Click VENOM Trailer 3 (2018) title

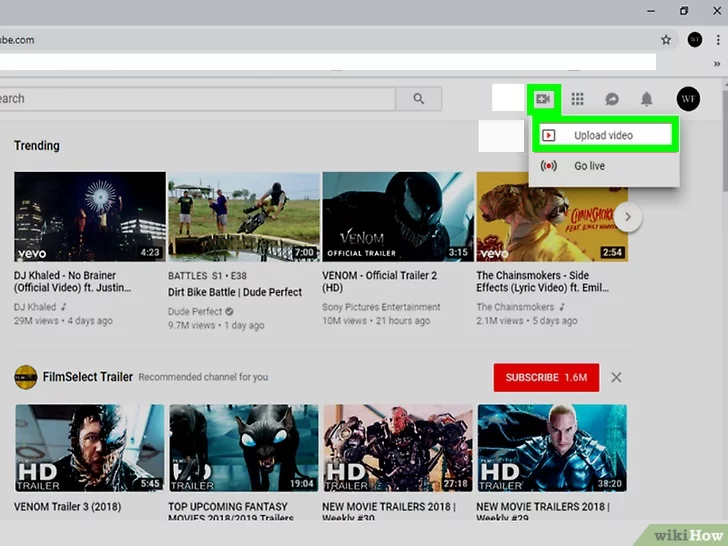point(67,507)
